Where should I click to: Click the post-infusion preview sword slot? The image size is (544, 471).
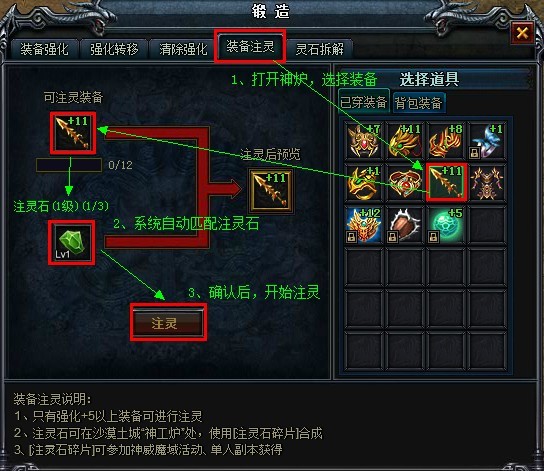click(x=270, y=191)
